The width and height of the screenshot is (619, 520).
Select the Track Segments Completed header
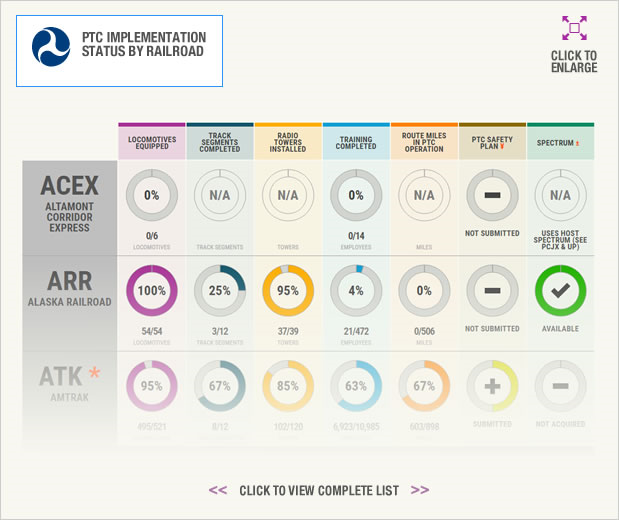[220, 141]
